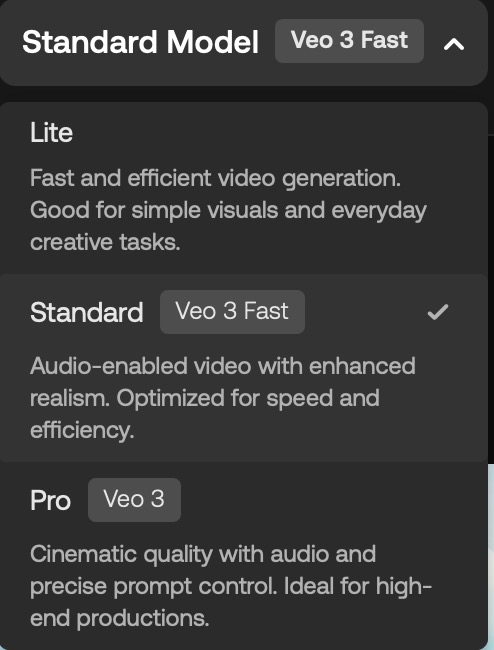The height and width of the screenshot is (650, 494).
Task: Choose the Standard model title
Action: 87,312
